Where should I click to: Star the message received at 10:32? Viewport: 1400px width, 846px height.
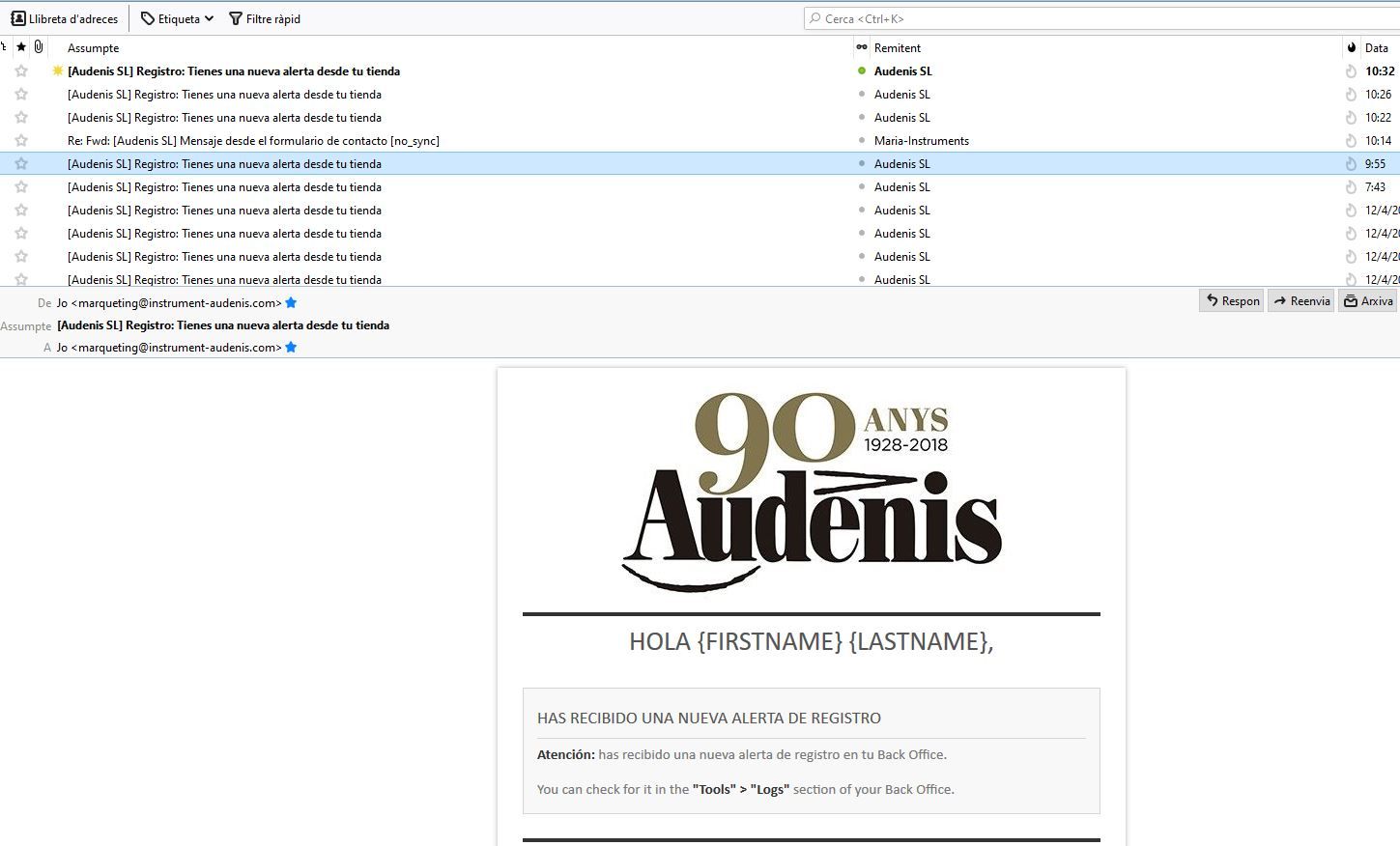(x=21, y=70)
